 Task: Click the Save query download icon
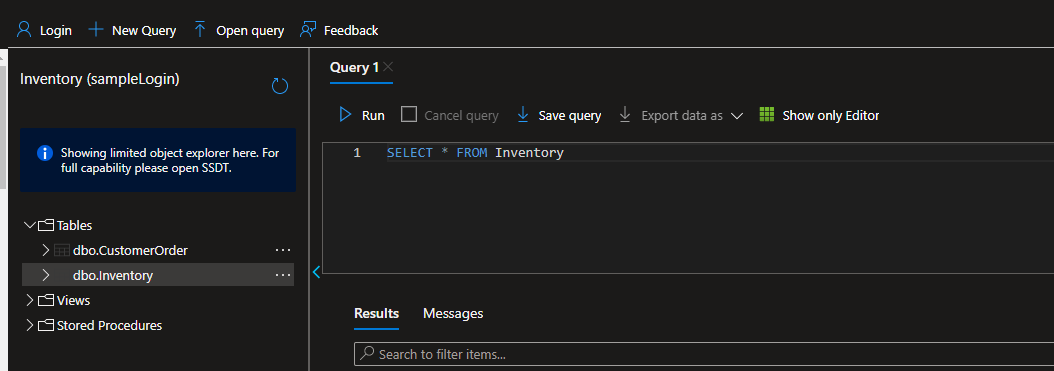[x=523, y=115]
